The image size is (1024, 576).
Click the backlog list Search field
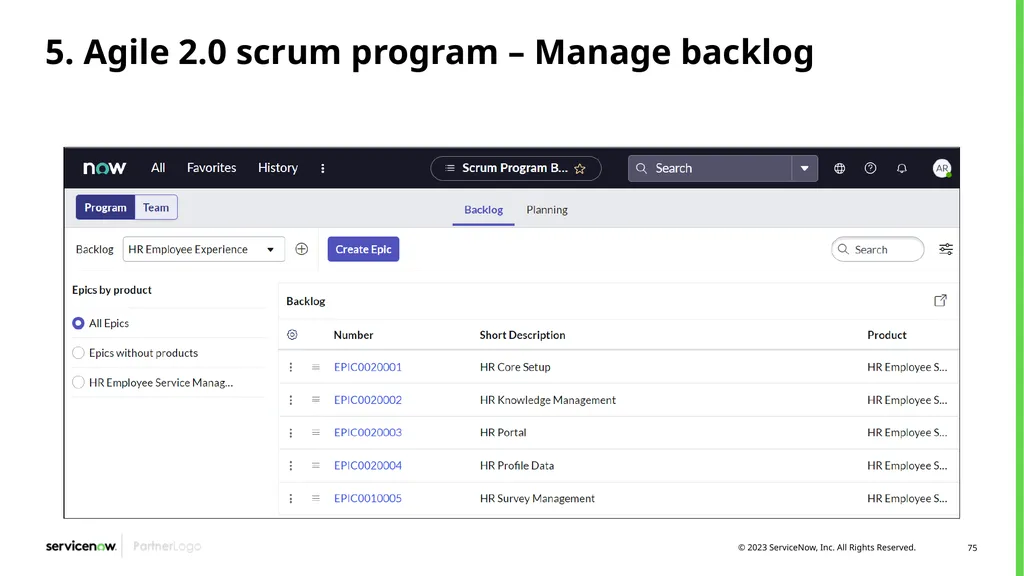point(877,249)
